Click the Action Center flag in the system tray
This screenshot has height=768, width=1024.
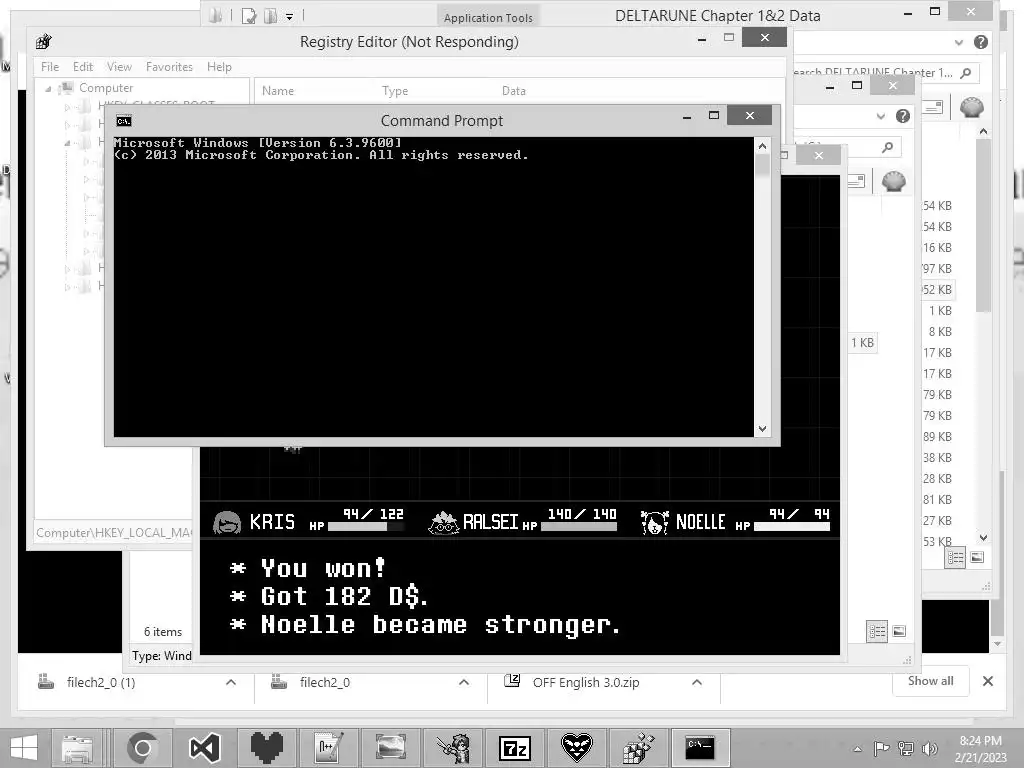[882, 748]
